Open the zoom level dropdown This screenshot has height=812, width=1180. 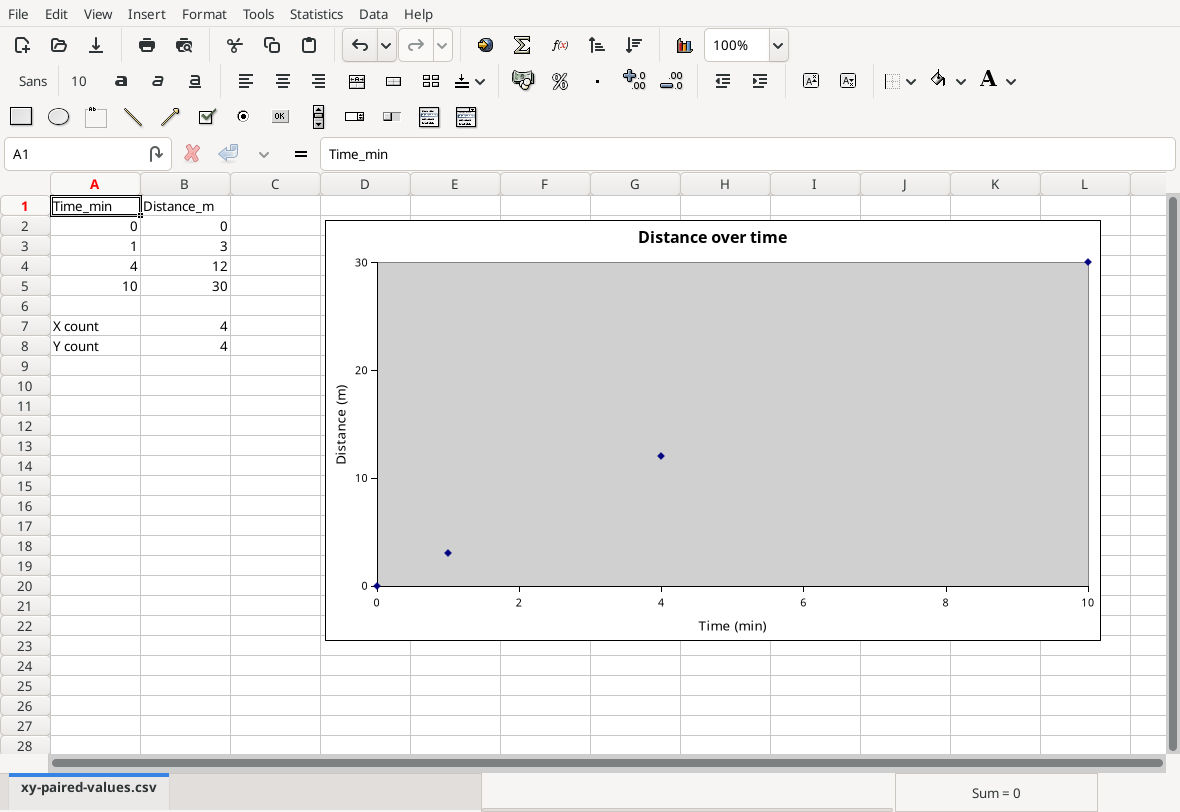pos(778,45)
